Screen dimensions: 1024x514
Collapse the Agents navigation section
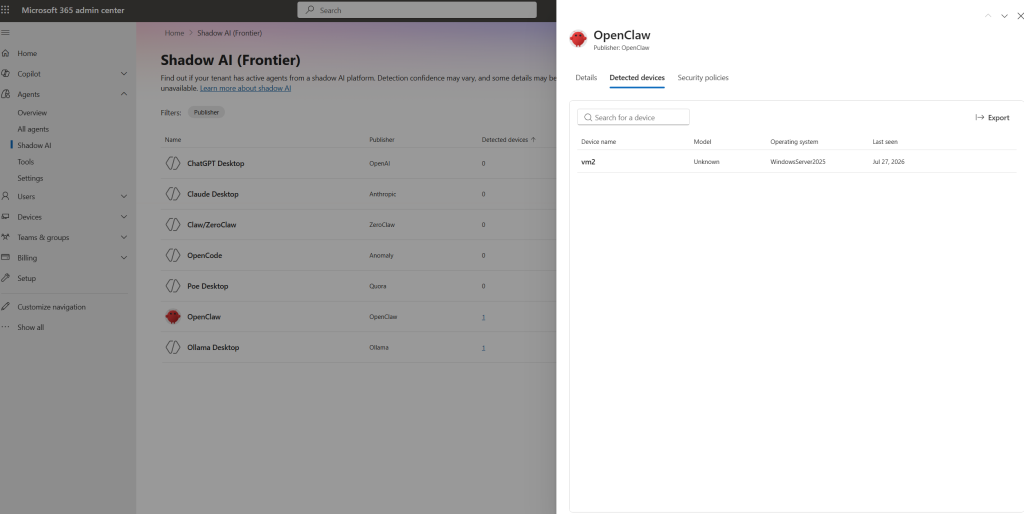[x=124, y=94]
